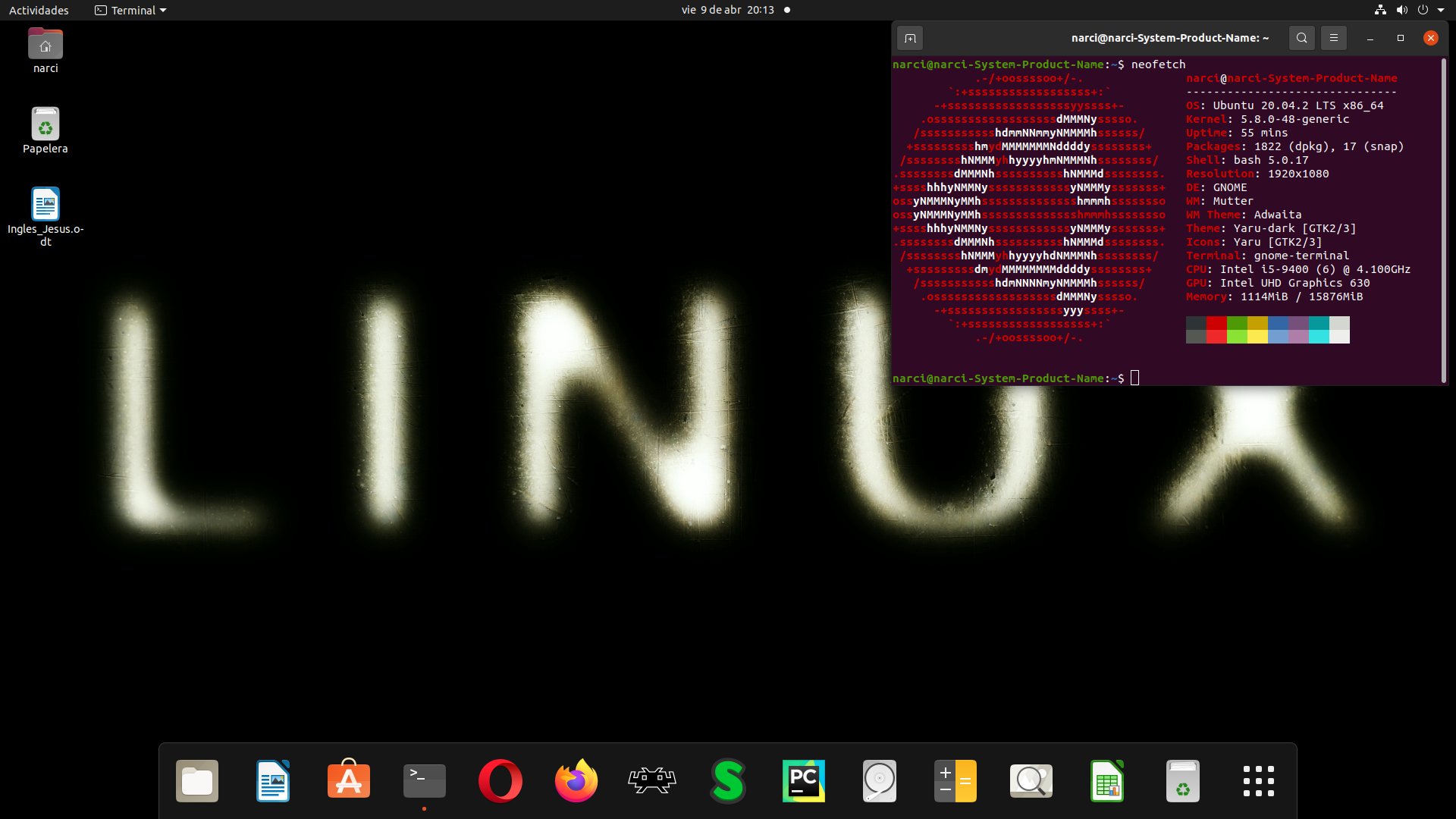The image size is (1456, 819).
Task: Open the Files manager in dock
Action: [x=197, y=781]
